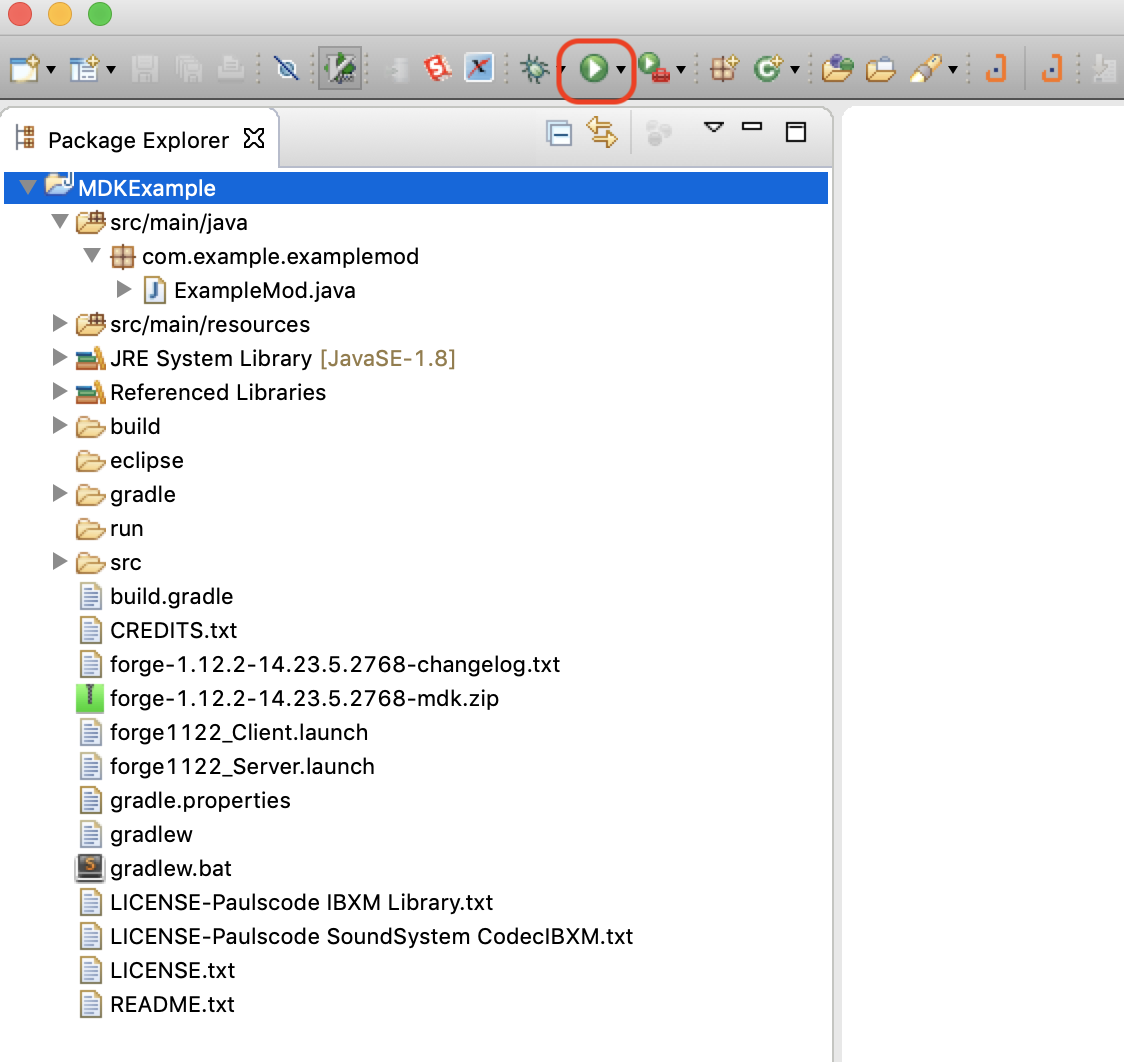Select src/main/java source folder

[x=178, y=223]
